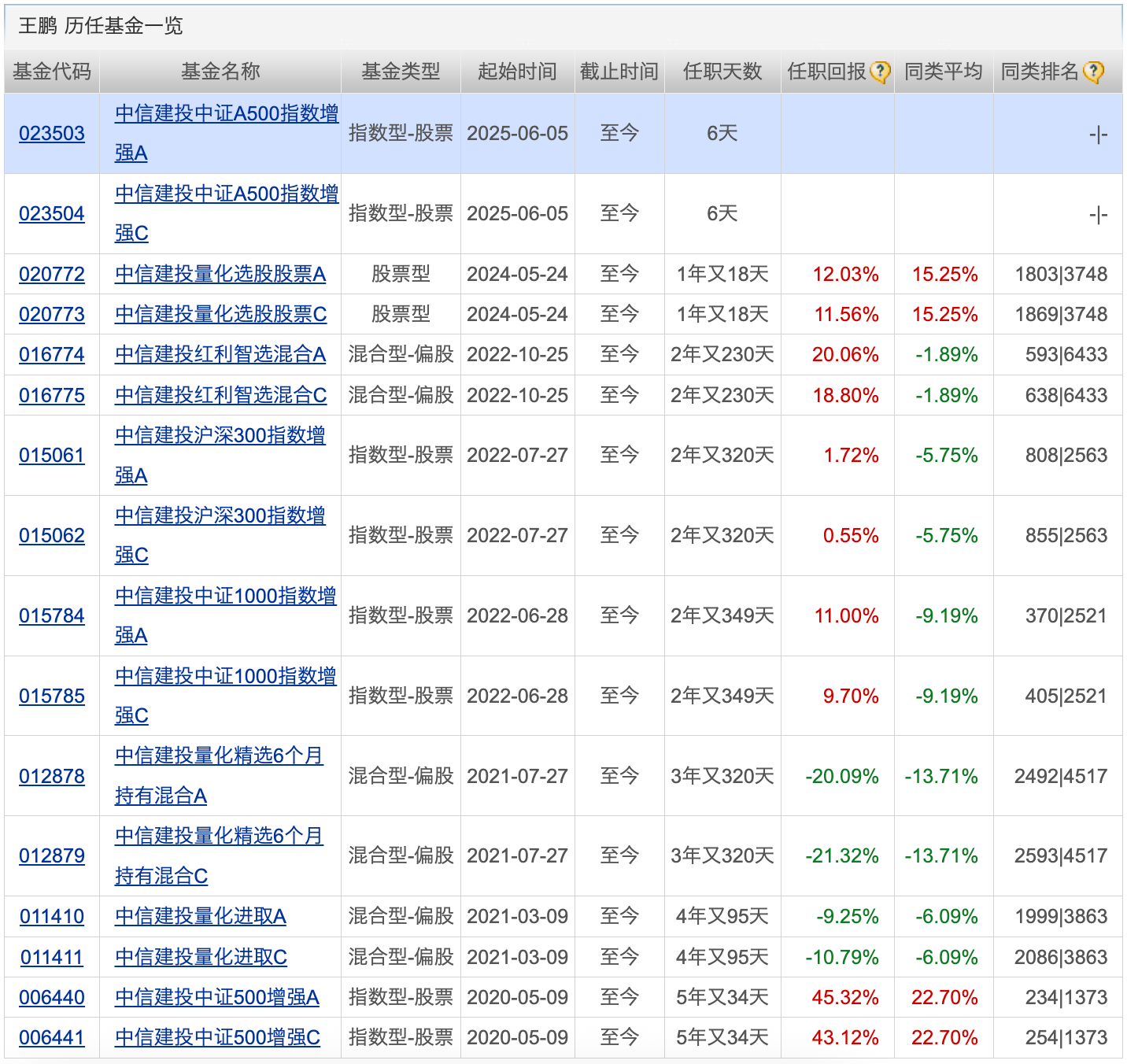Viewport: 1127px width, 1064px height.
Task: Click fund code 015062
Action: tap(52, 535)
